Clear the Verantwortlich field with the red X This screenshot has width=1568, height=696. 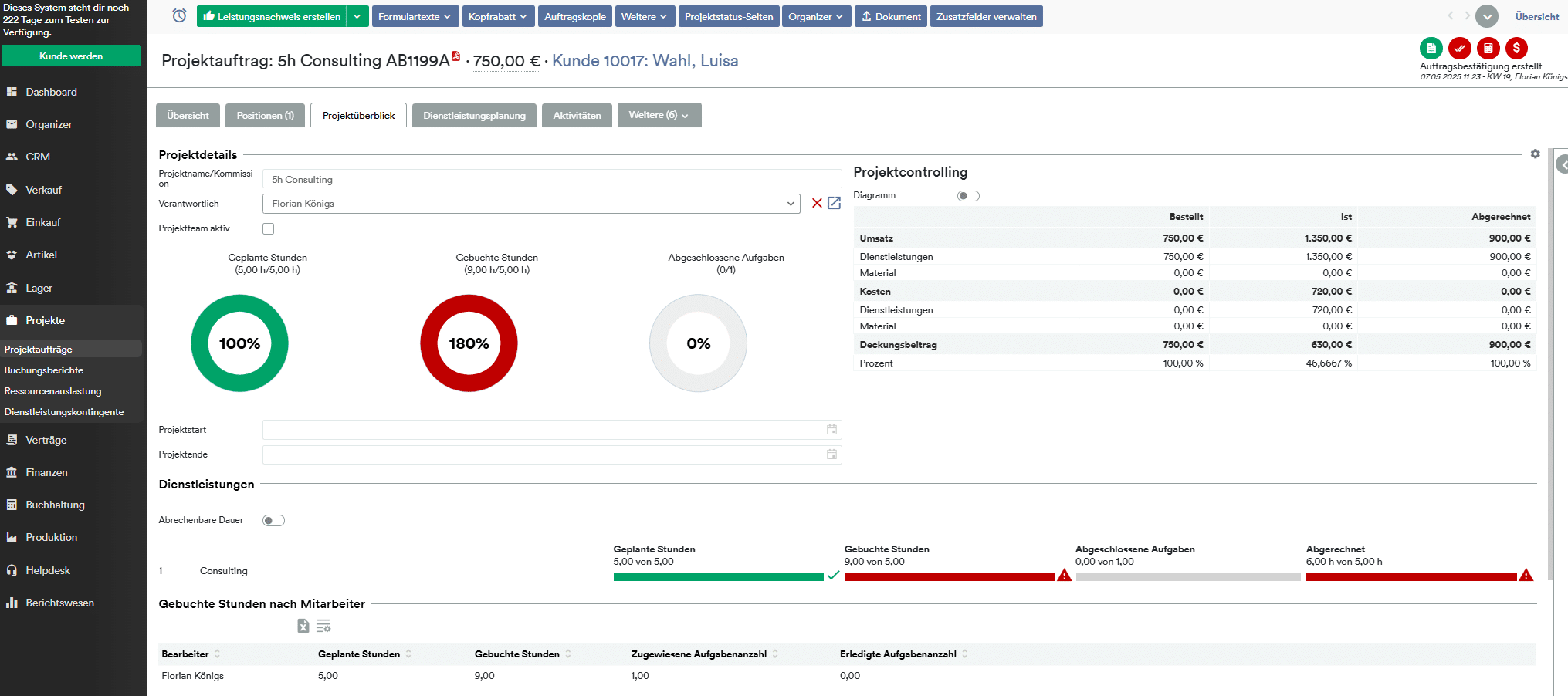pos(817,204)
